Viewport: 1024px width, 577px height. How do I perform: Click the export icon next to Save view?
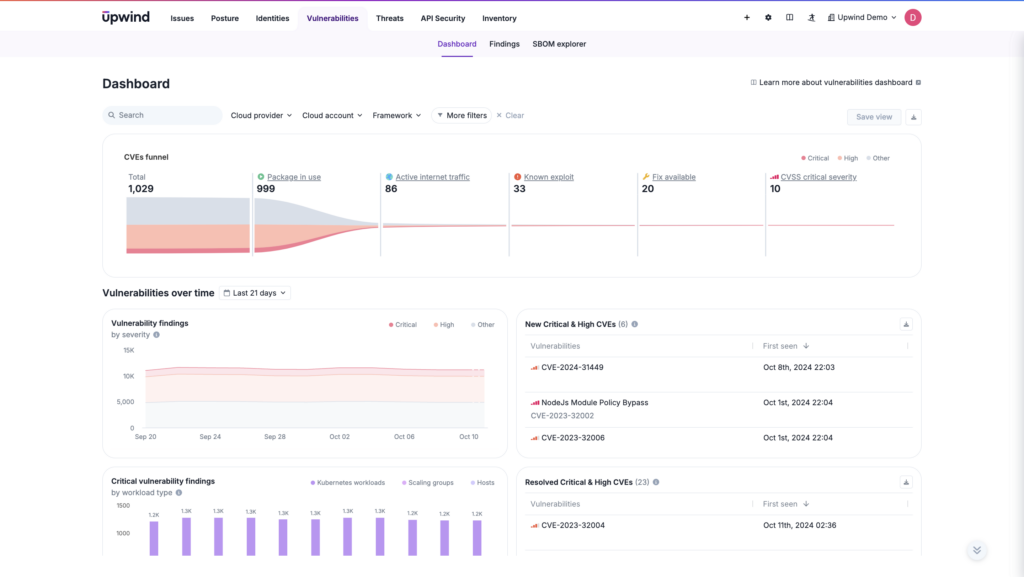point(915,117)
